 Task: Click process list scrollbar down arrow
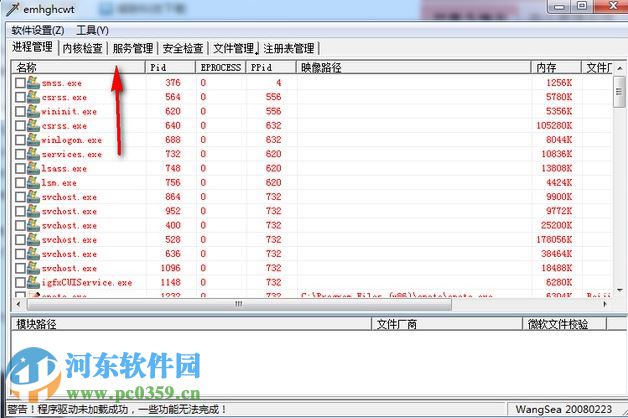coord(620,290)
